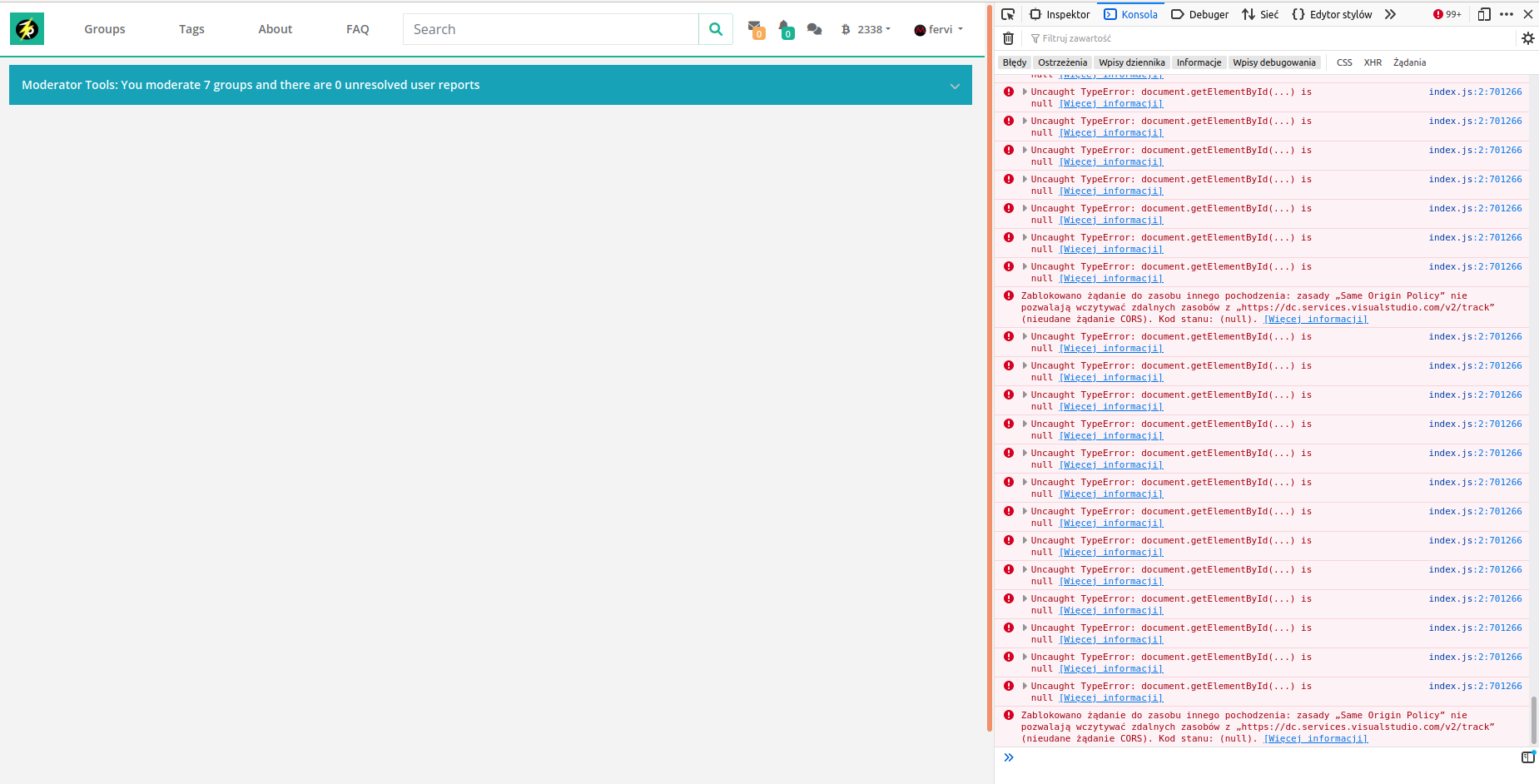Viewport: 1539px width, 784px height.
Task: Select the Konsola tab
Action: (1130, 14)
